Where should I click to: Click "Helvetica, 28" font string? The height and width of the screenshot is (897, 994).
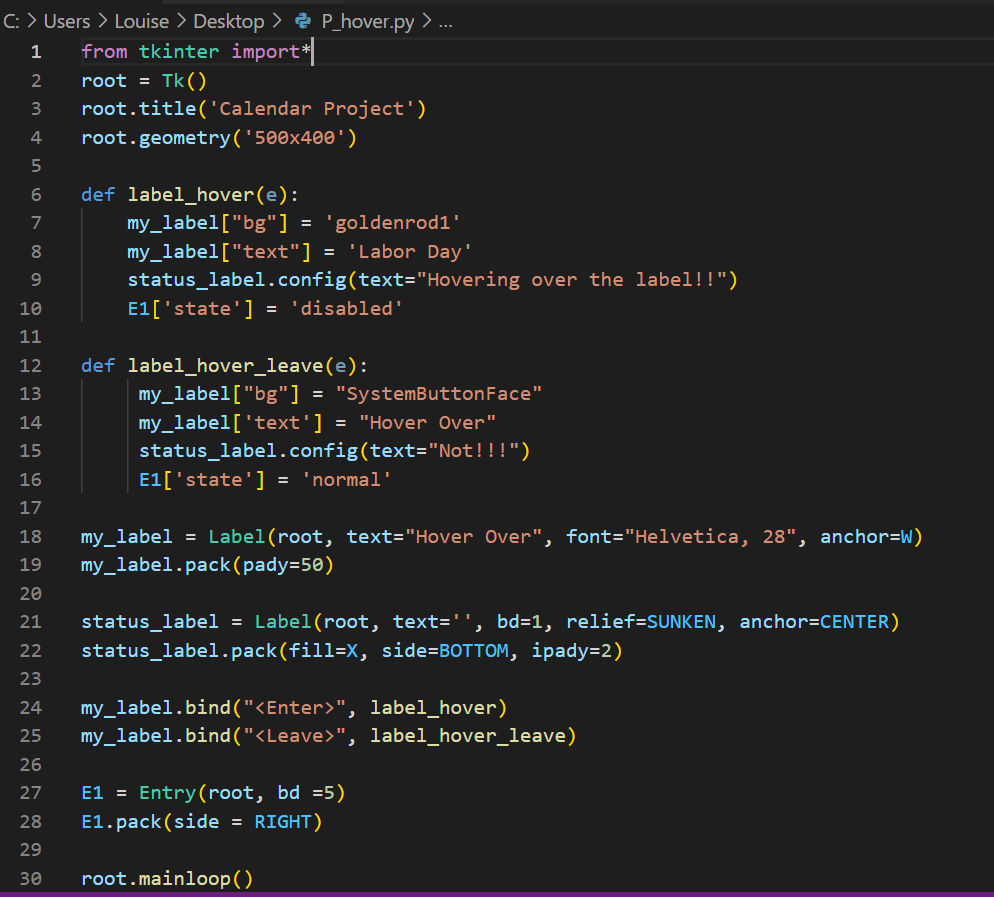click(x=710, y=537)
